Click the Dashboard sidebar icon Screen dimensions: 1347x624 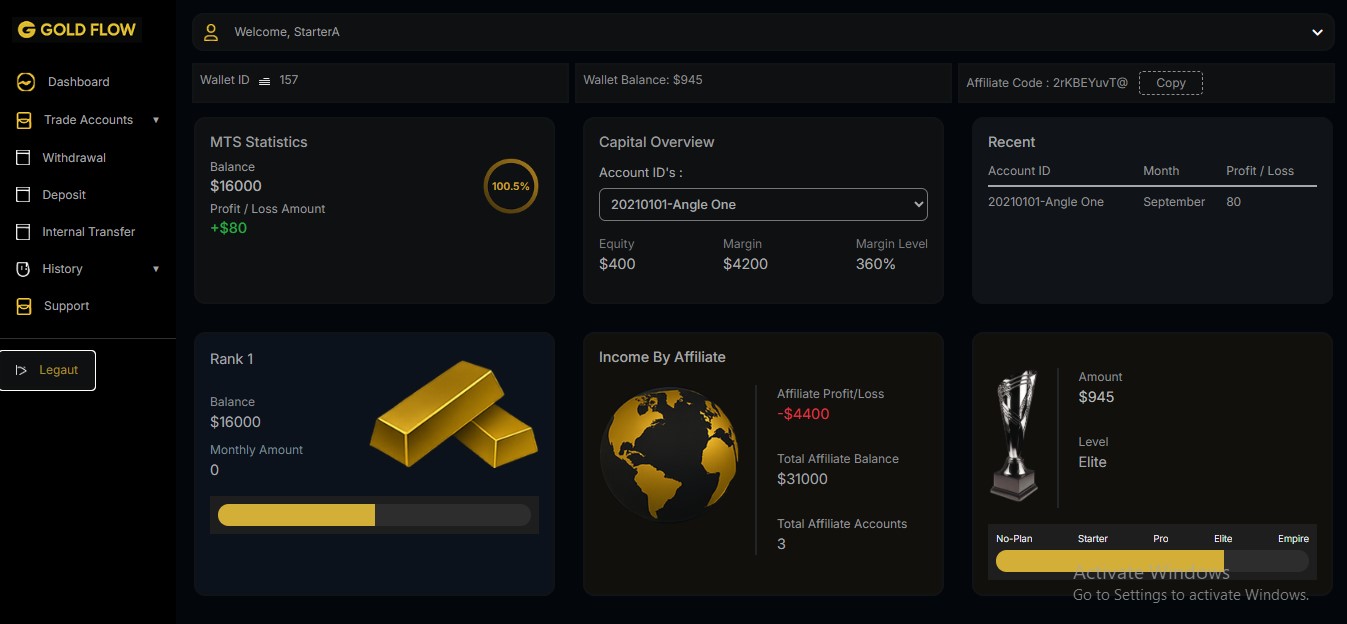coord(26,82)
